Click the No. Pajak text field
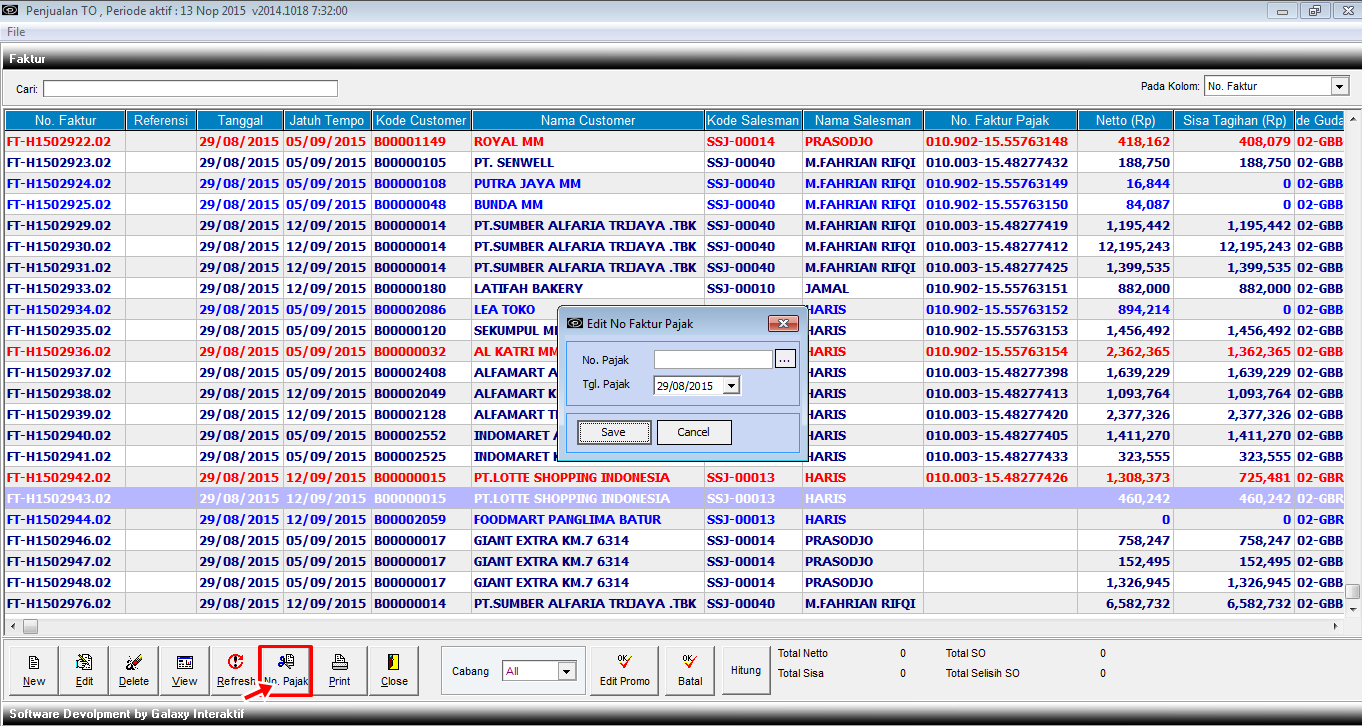Image resolution: width=1362 pixels, height=726 pixels. (x=713, y=359)
